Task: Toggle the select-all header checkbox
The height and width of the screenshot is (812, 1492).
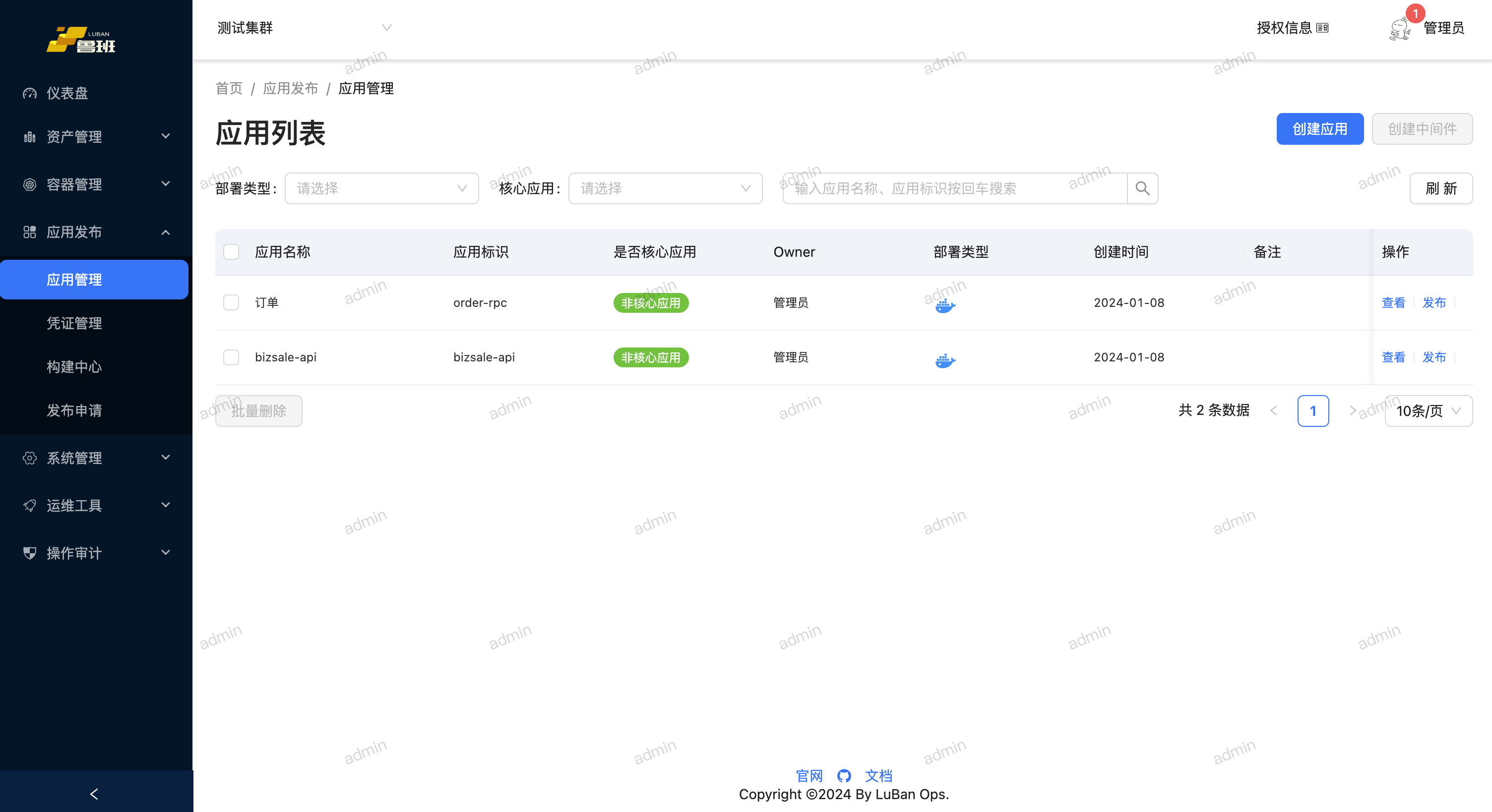Action: point(231,252)
